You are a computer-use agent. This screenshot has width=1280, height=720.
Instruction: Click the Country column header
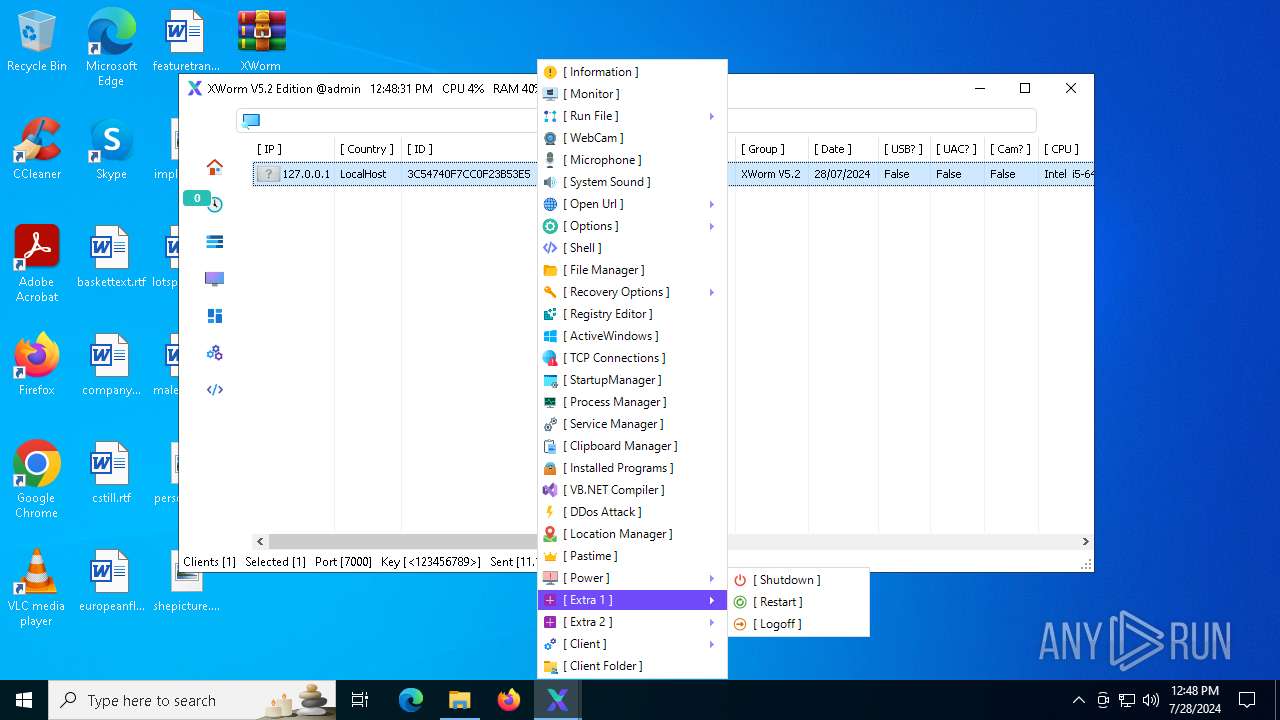pos(367,149)
